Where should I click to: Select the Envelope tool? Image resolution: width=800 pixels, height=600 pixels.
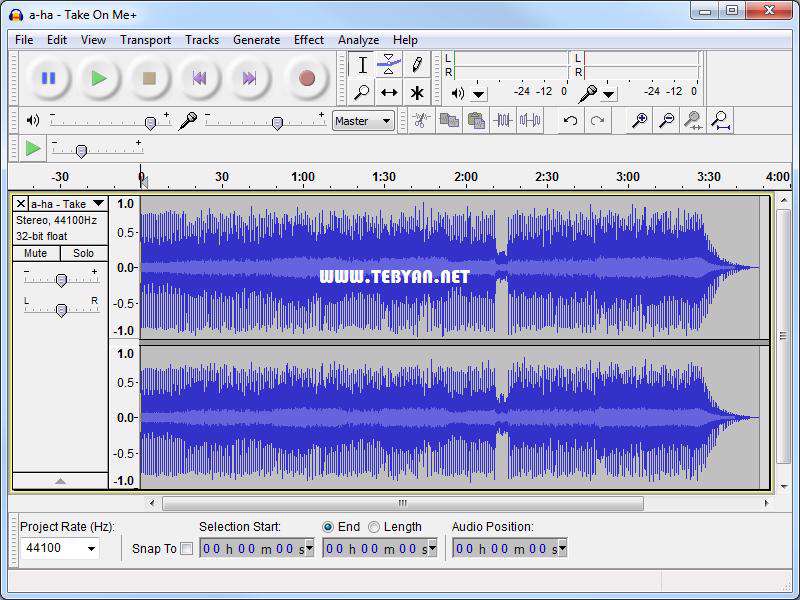388,63
